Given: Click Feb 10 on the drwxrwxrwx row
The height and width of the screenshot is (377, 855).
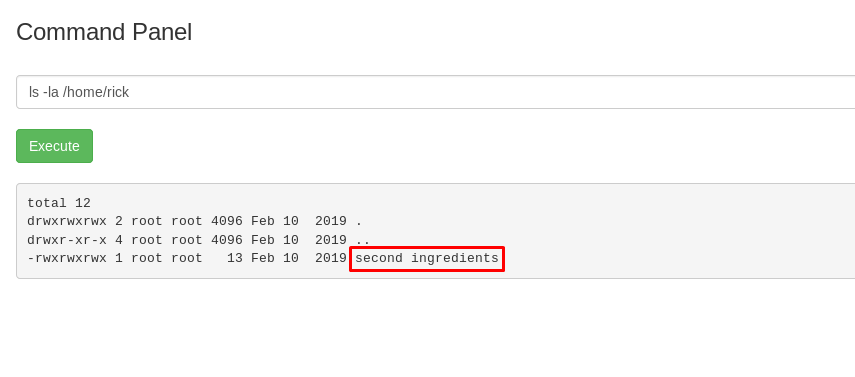Looking at the screenshot, I should click(x=275, y=222).
